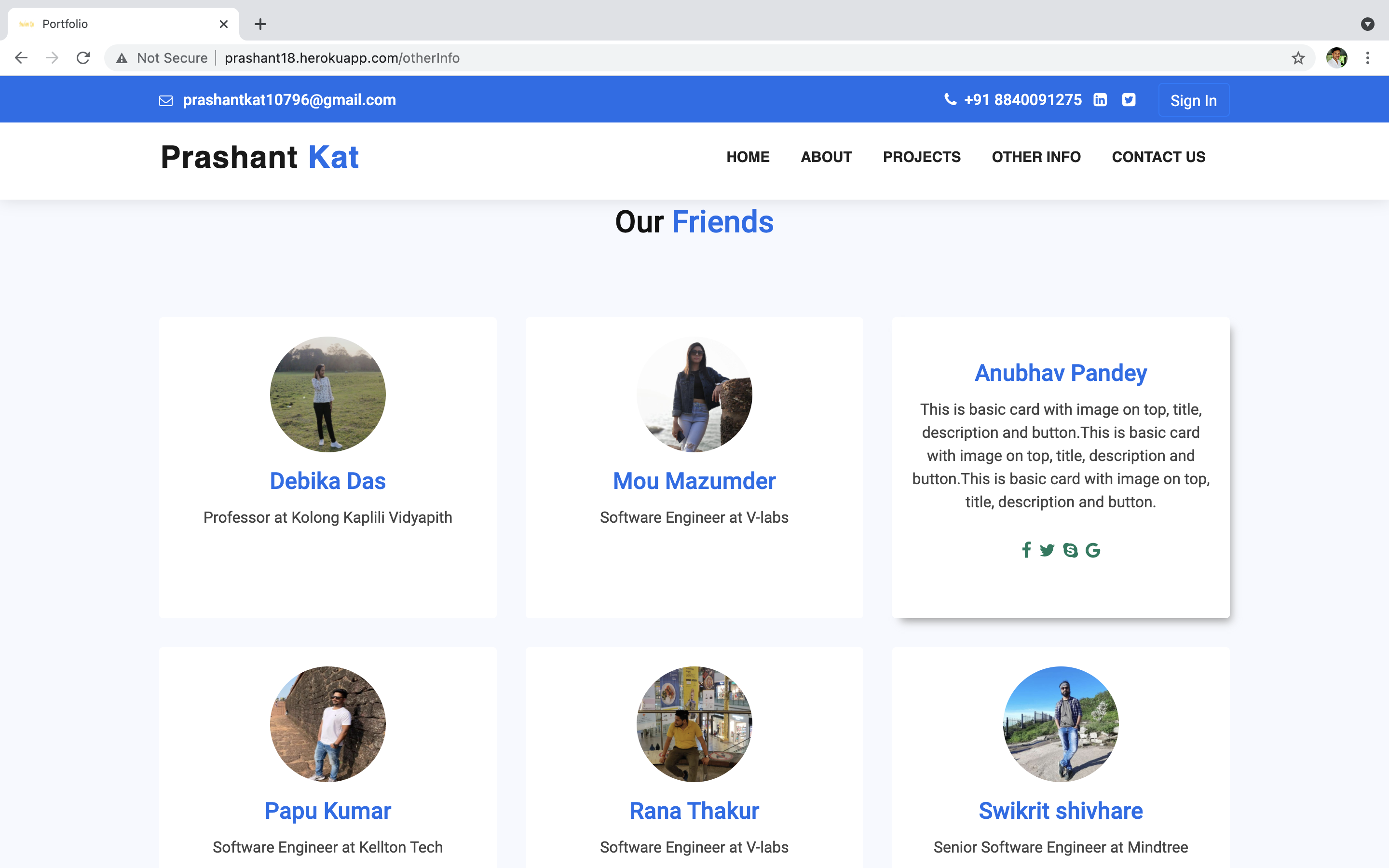
Task: Go back to the previous page
Action: click(x=21, y=58)
